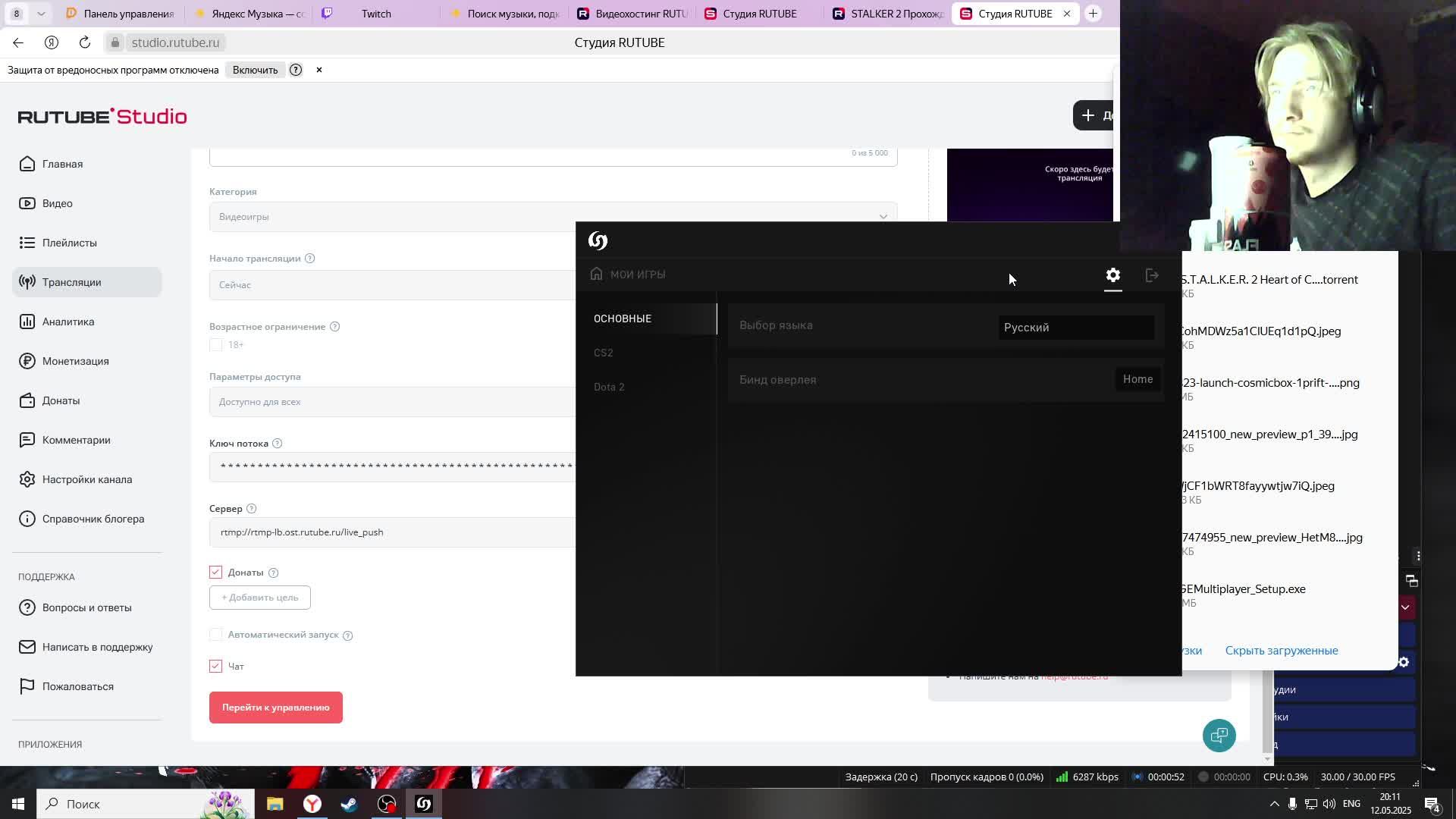
Task: Click the RUTUBE Studio logo
Action: [102, 116]
